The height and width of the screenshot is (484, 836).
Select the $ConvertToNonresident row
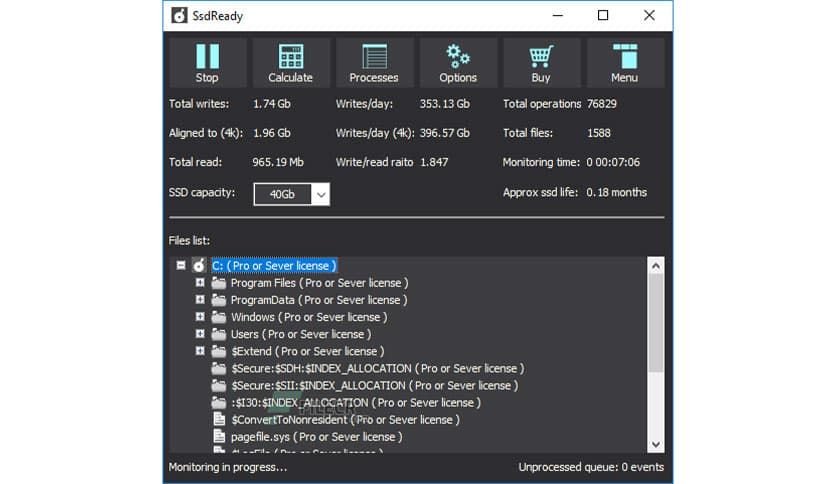point(345,419)
